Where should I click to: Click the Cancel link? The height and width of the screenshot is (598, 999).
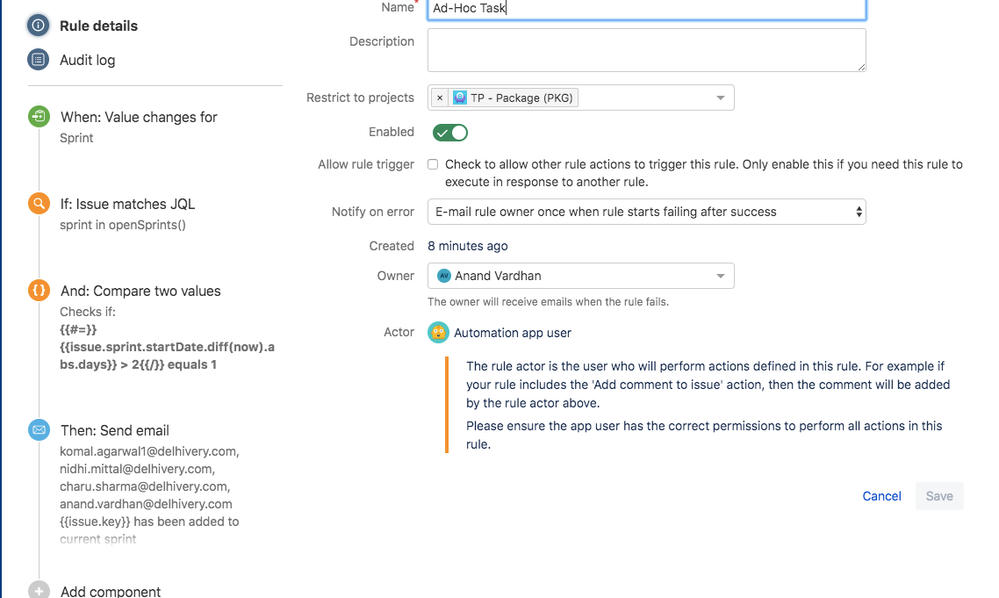(881, 496)
